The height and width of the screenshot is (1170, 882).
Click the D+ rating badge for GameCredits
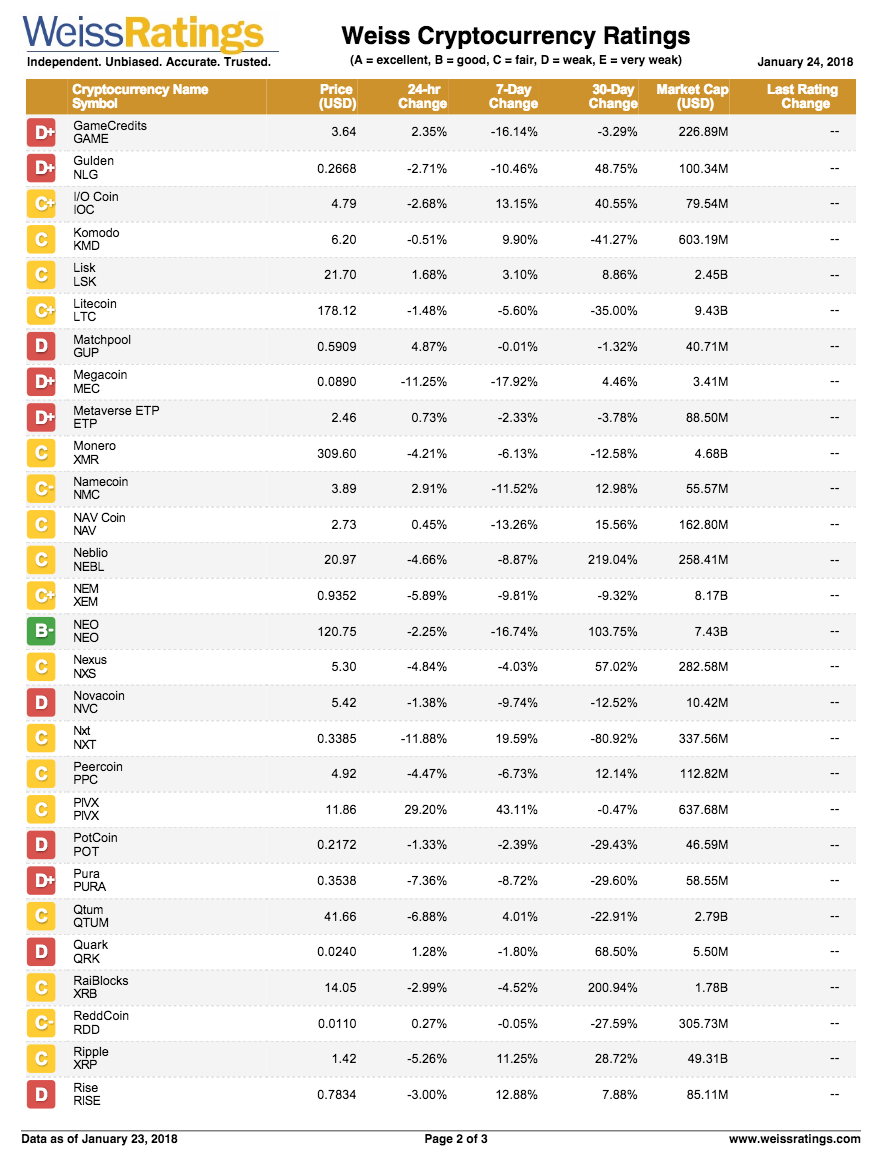click(41, 132)
